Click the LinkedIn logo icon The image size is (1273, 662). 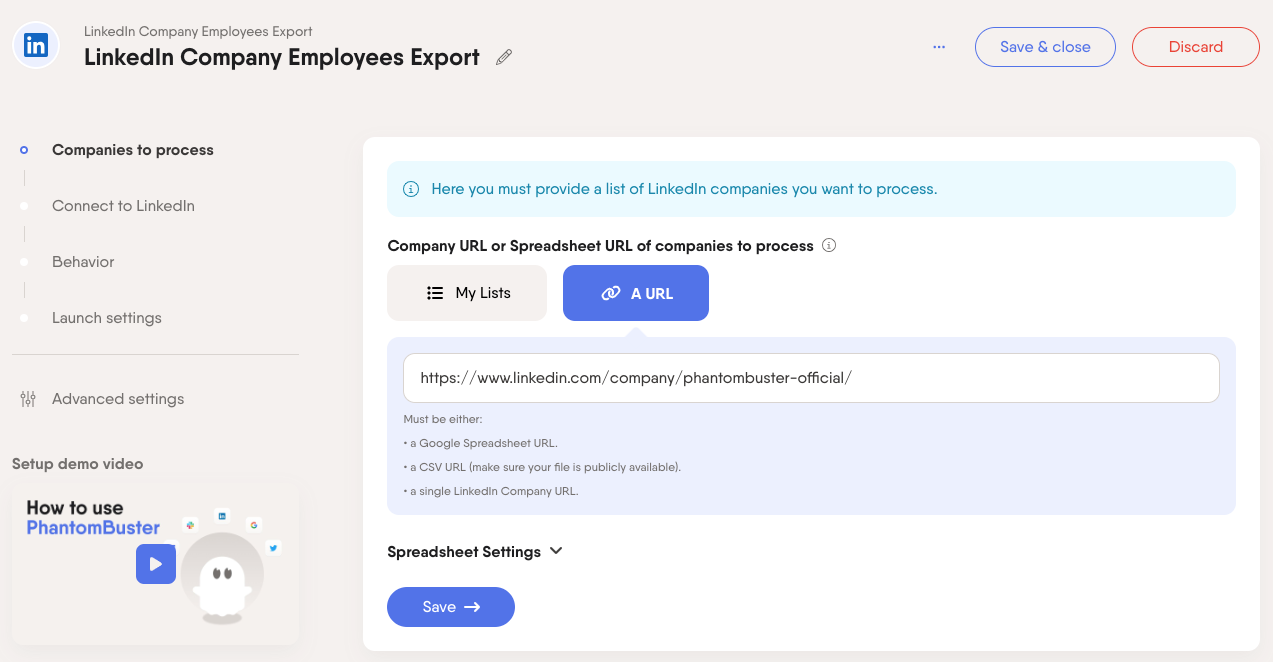point(36,45)
